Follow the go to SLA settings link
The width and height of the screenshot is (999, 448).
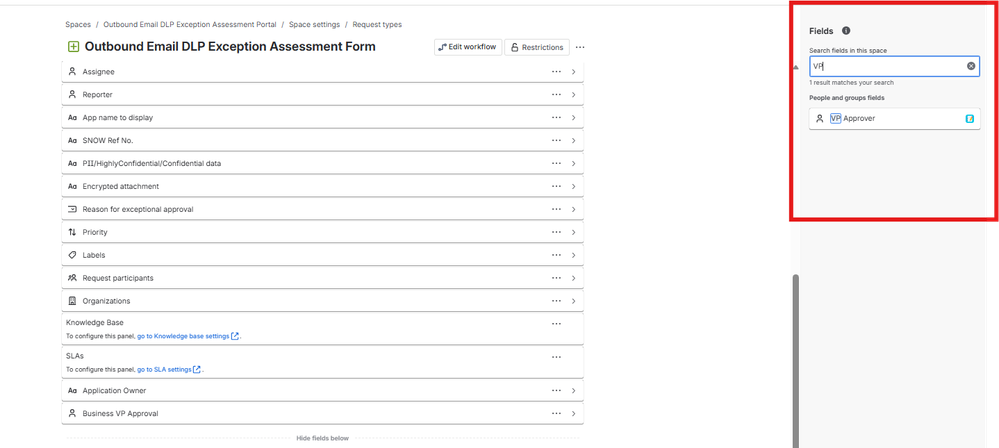(169, 370)
